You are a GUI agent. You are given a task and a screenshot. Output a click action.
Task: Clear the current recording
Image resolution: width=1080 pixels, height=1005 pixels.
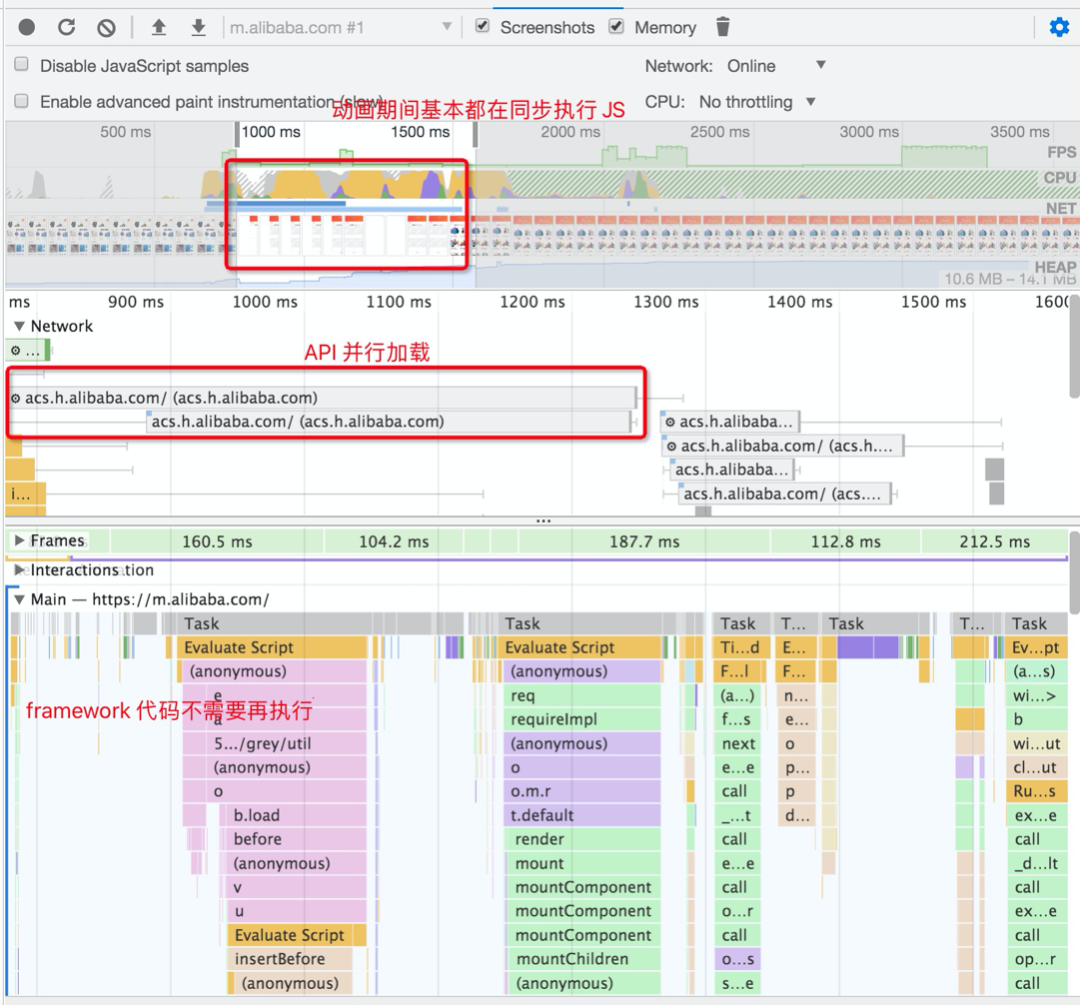pos(105,27)
